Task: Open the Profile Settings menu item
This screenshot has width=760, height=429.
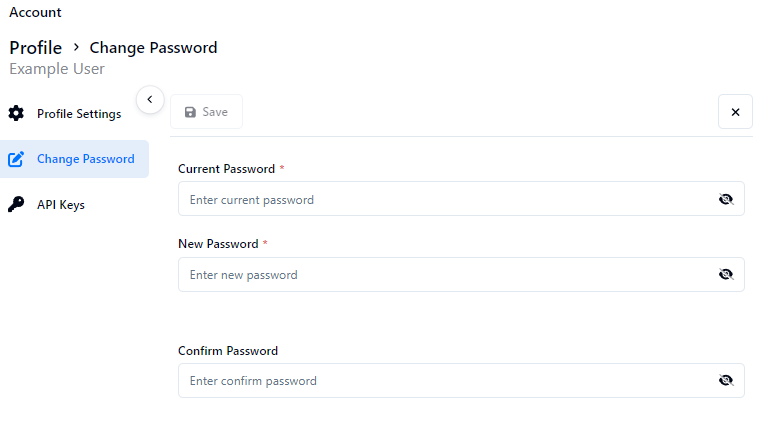Action: coord(79,114)
